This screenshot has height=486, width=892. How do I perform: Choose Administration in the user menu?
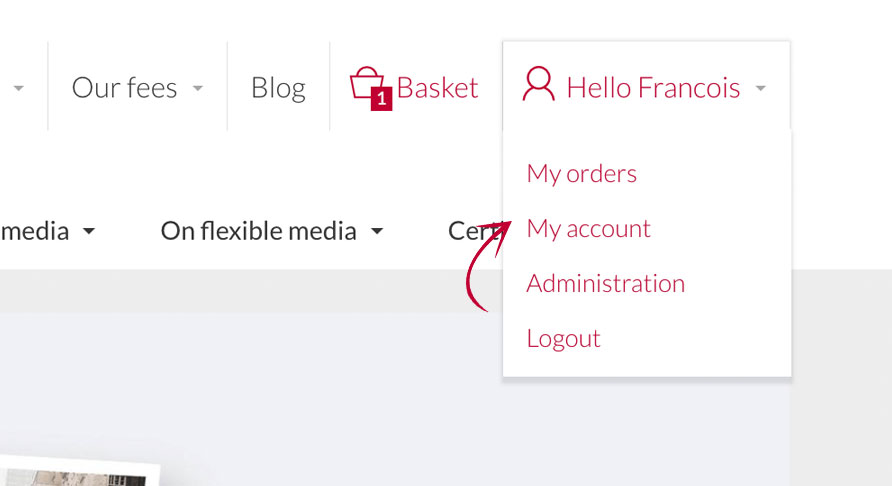[x=605, y=284]
